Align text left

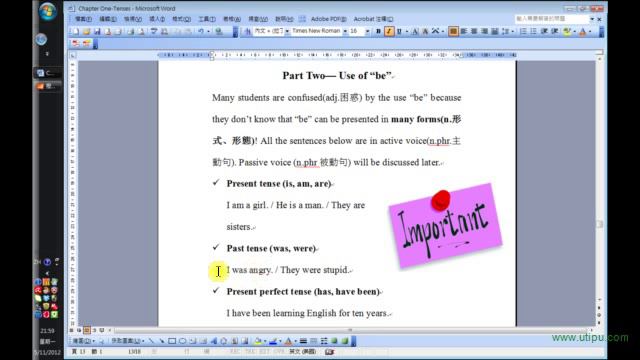click(464, 31)
